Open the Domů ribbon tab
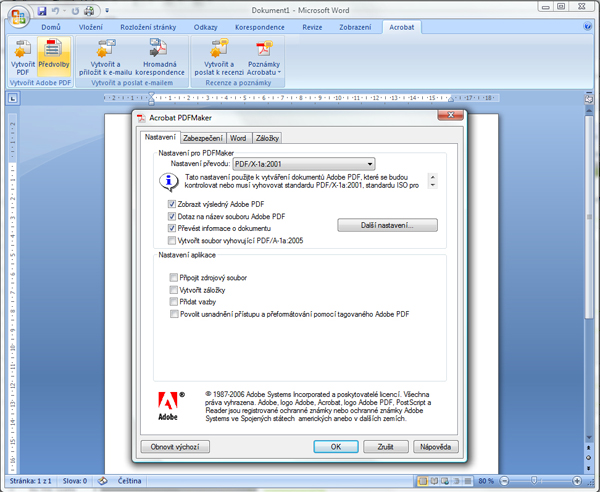This screenshot has width=600, height=492. coord(51,27)
